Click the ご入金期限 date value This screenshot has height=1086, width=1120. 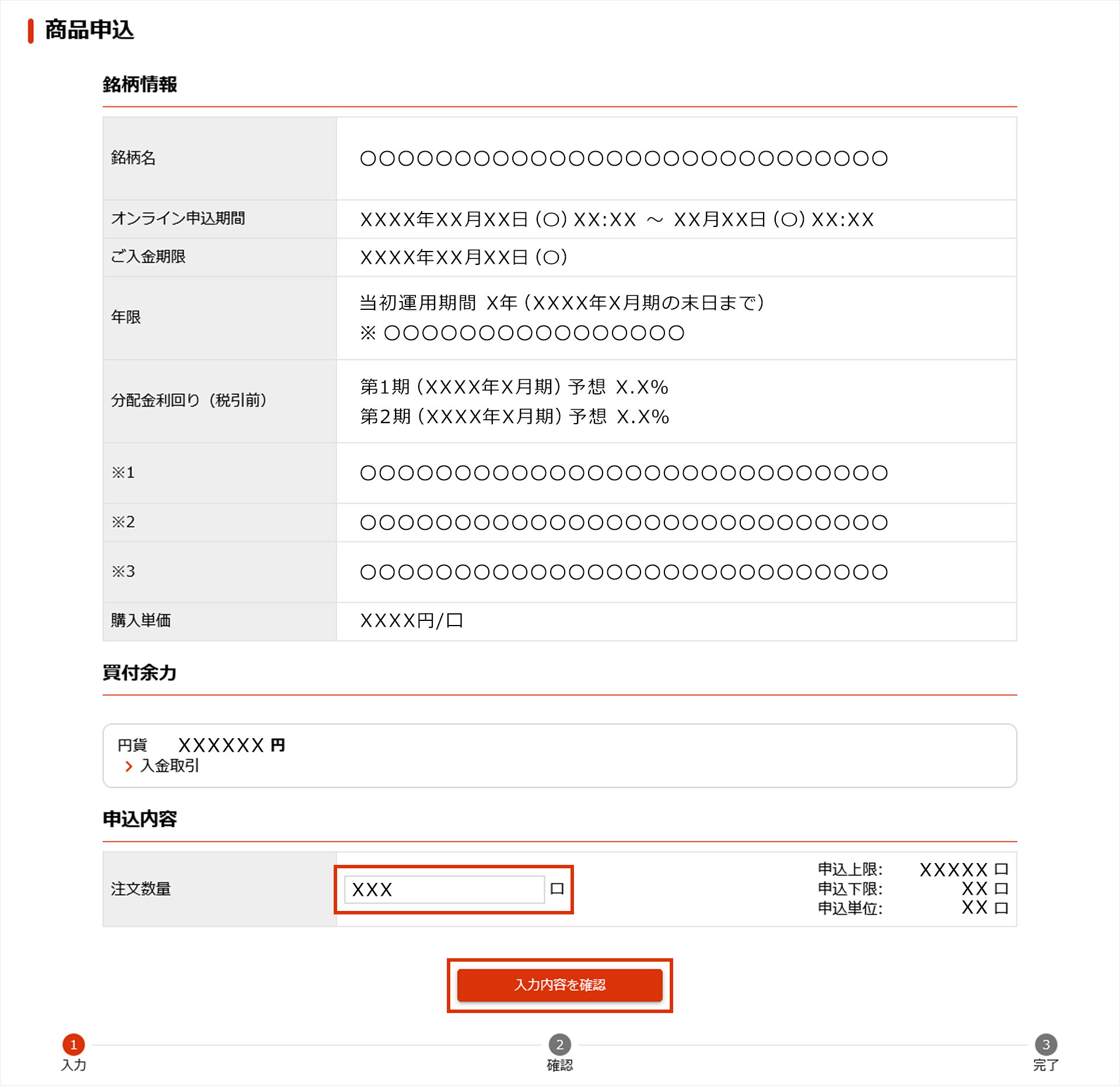(464, 257)
